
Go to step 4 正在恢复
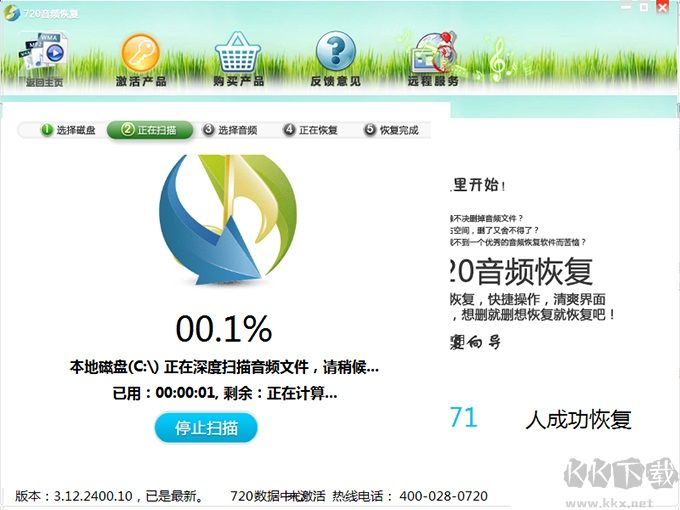pos(310,130)
